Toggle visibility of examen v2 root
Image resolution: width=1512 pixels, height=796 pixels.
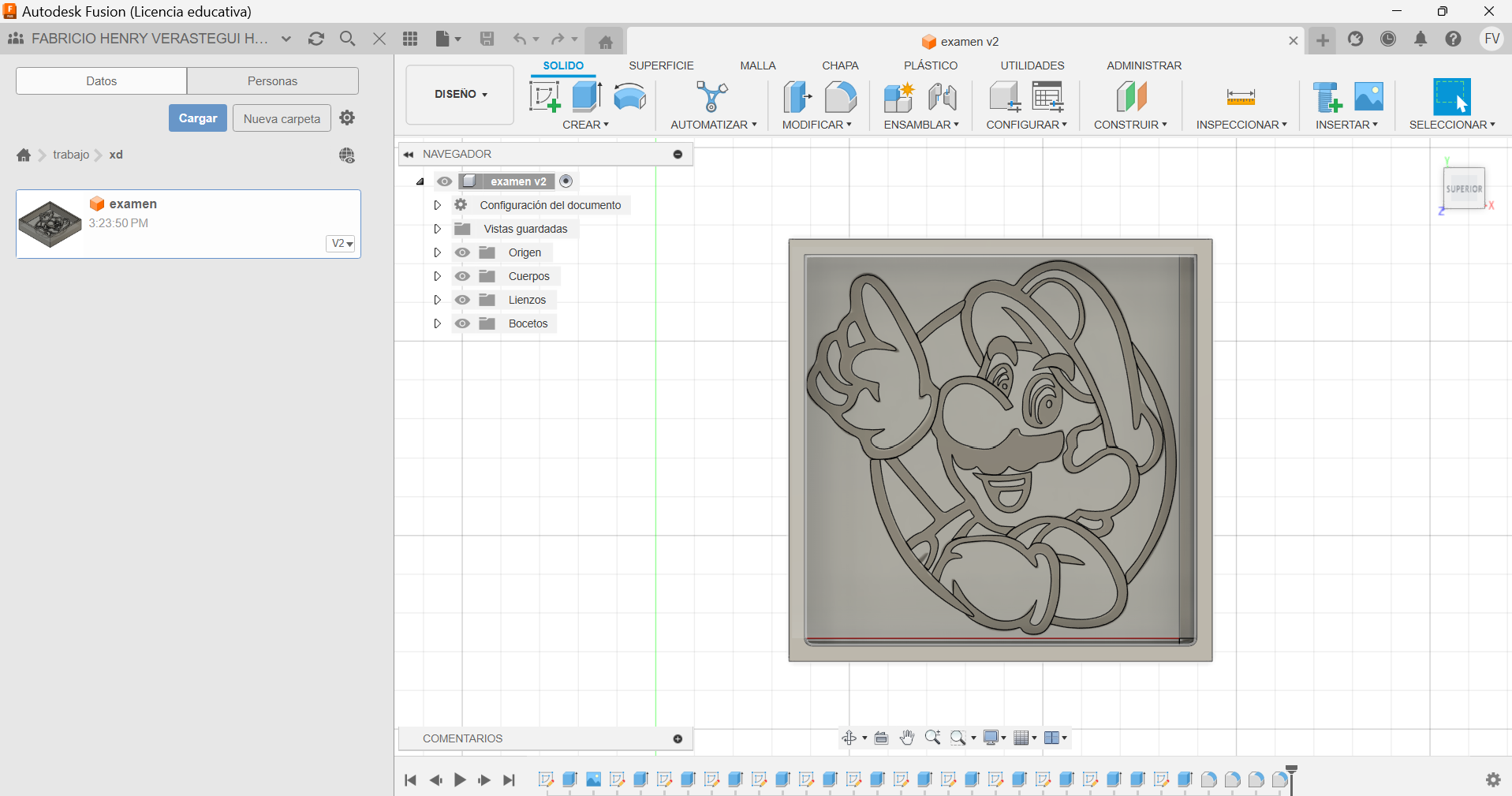(x=445, y=181)
